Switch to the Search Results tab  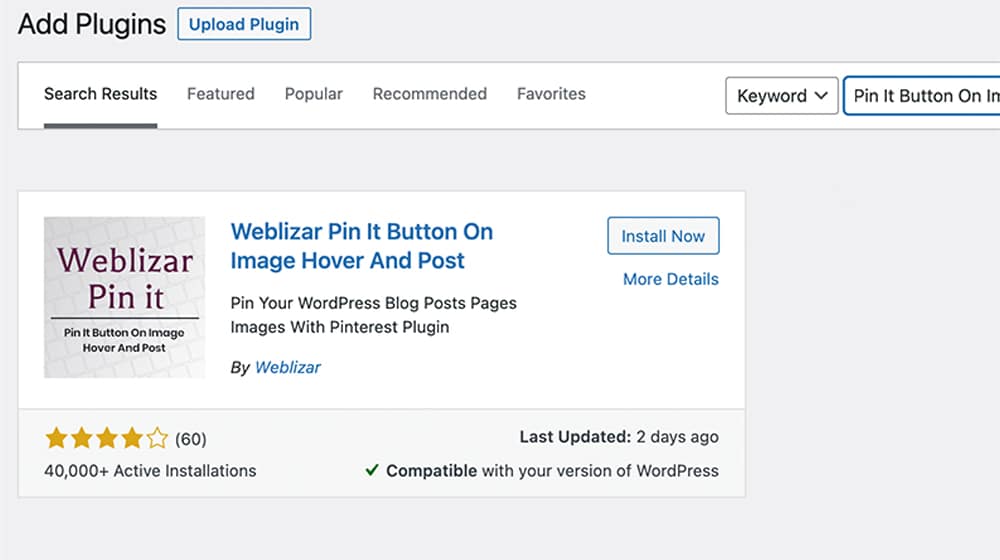click(100, 94)
